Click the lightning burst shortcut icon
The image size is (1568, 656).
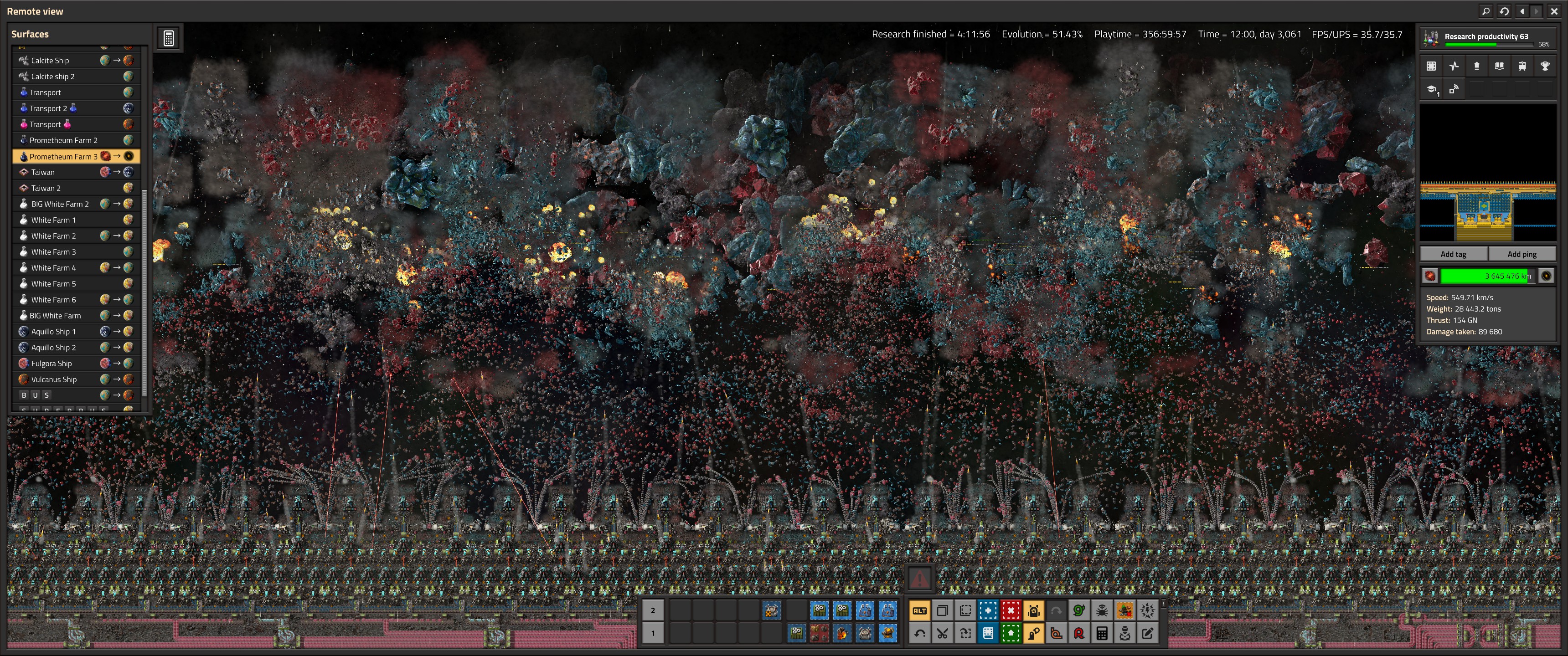1147,610
